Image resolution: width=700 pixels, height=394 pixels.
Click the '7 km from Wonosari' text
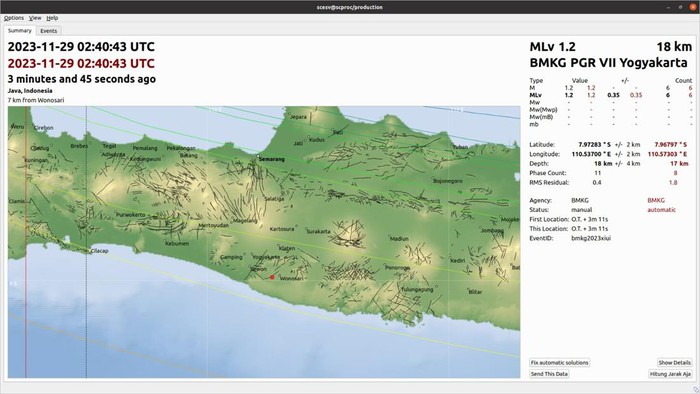click(36, 100)
